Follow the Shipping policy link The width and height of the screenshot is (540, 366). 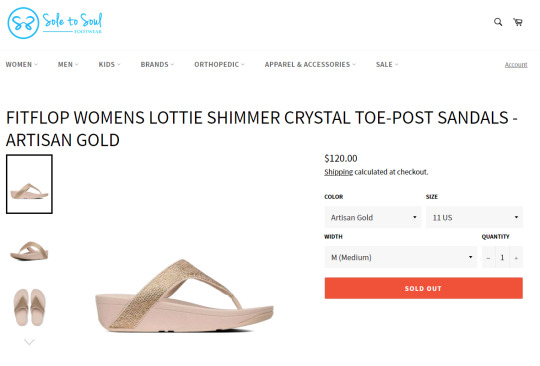[x=339, y=172]
